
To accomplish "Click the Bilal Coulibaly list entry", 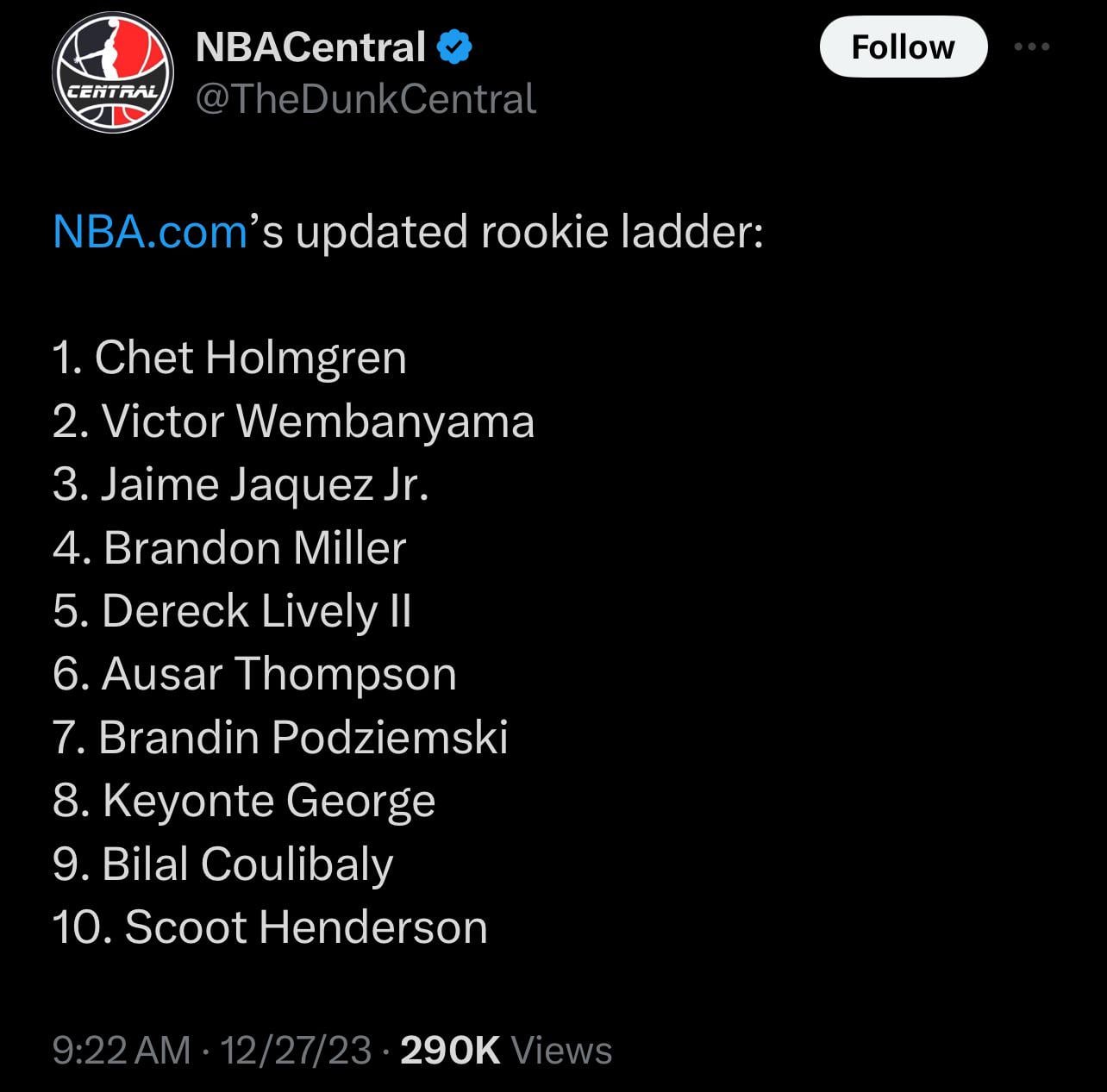I will (222, 864).
